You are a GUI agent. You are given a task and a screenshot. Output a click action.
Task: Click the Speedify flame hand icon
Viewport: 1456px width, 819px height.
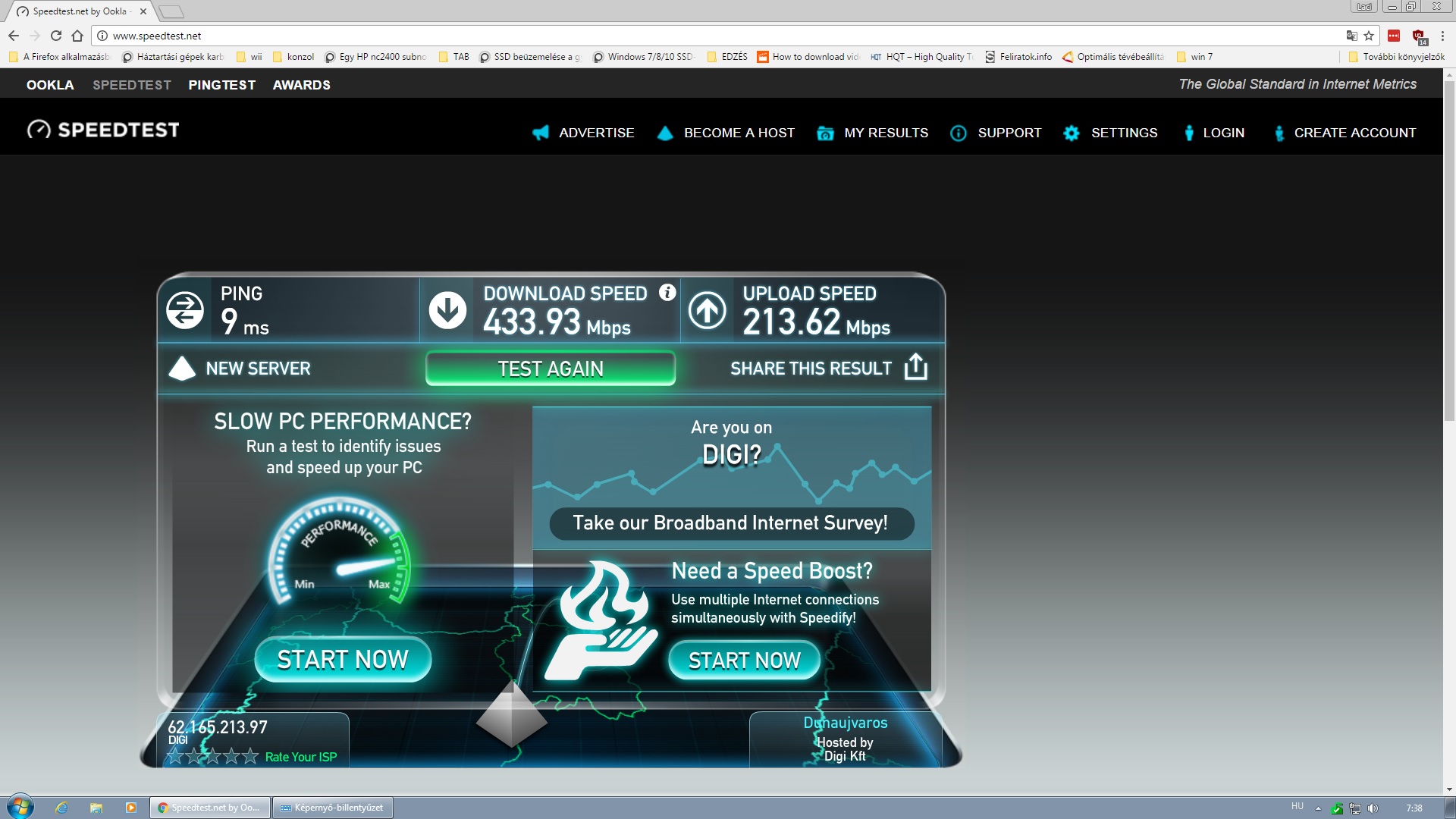601,621
